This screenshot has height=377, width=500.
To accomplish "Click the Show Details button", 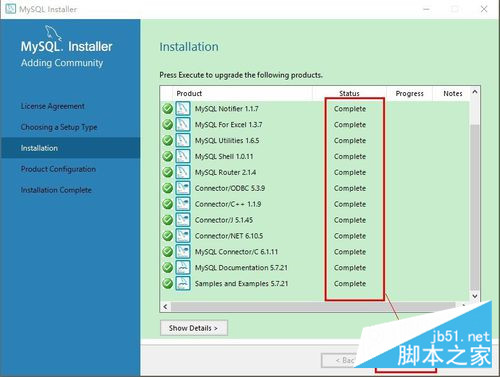I will (x=194, y=328).
